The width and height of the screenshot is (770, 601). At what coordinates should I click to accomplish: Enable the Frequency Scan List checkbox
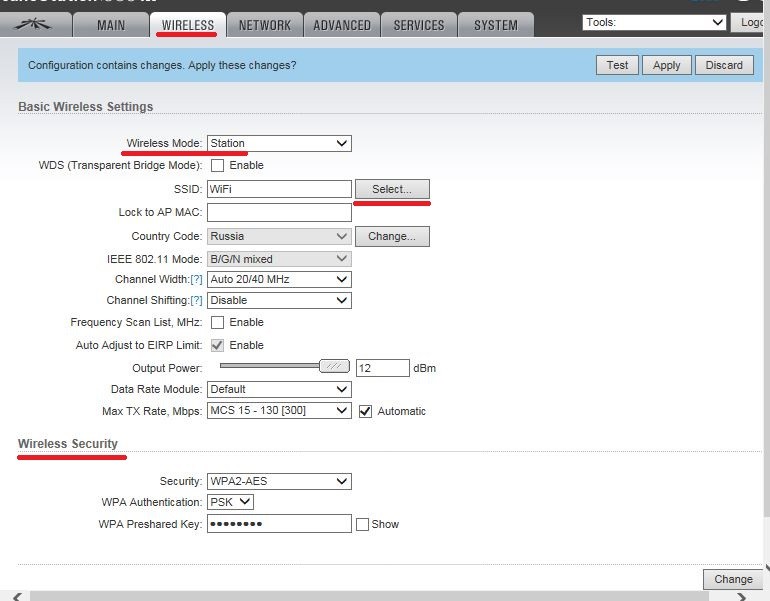pos(217,323)
